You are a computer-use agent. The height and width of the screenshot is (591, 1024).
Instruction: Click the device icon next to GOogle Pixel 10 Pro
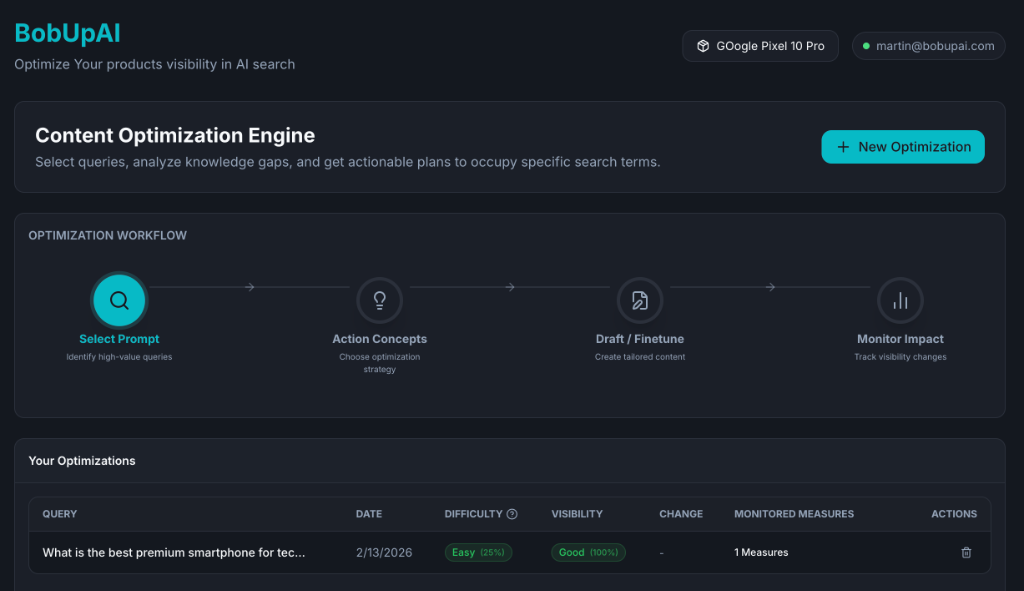point(703,45)
